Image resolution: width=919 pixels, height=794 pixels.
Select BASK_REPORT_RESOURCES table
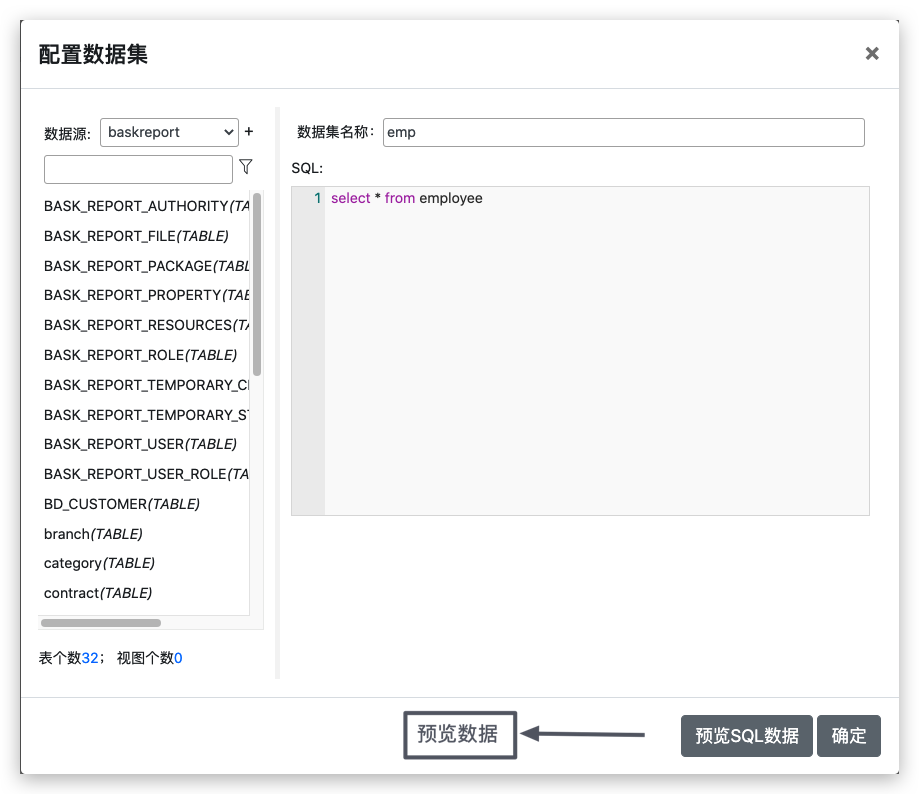tap(147, 325)
